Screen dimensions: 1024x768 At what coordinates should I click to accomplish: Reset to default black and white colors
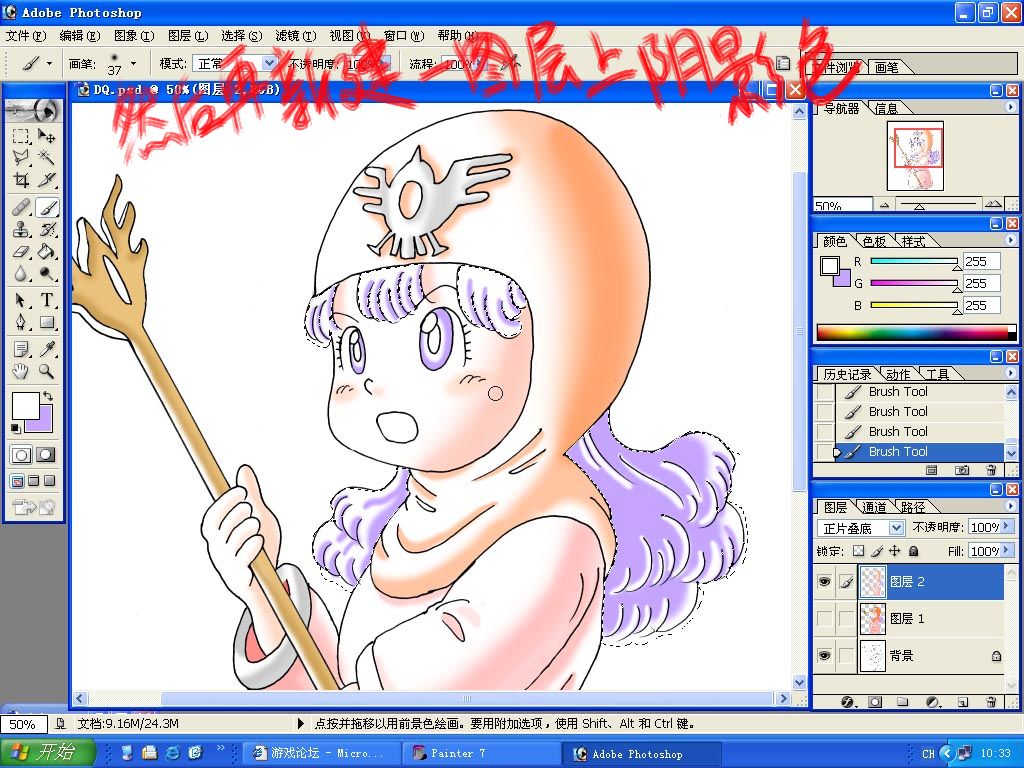[15, 428]
